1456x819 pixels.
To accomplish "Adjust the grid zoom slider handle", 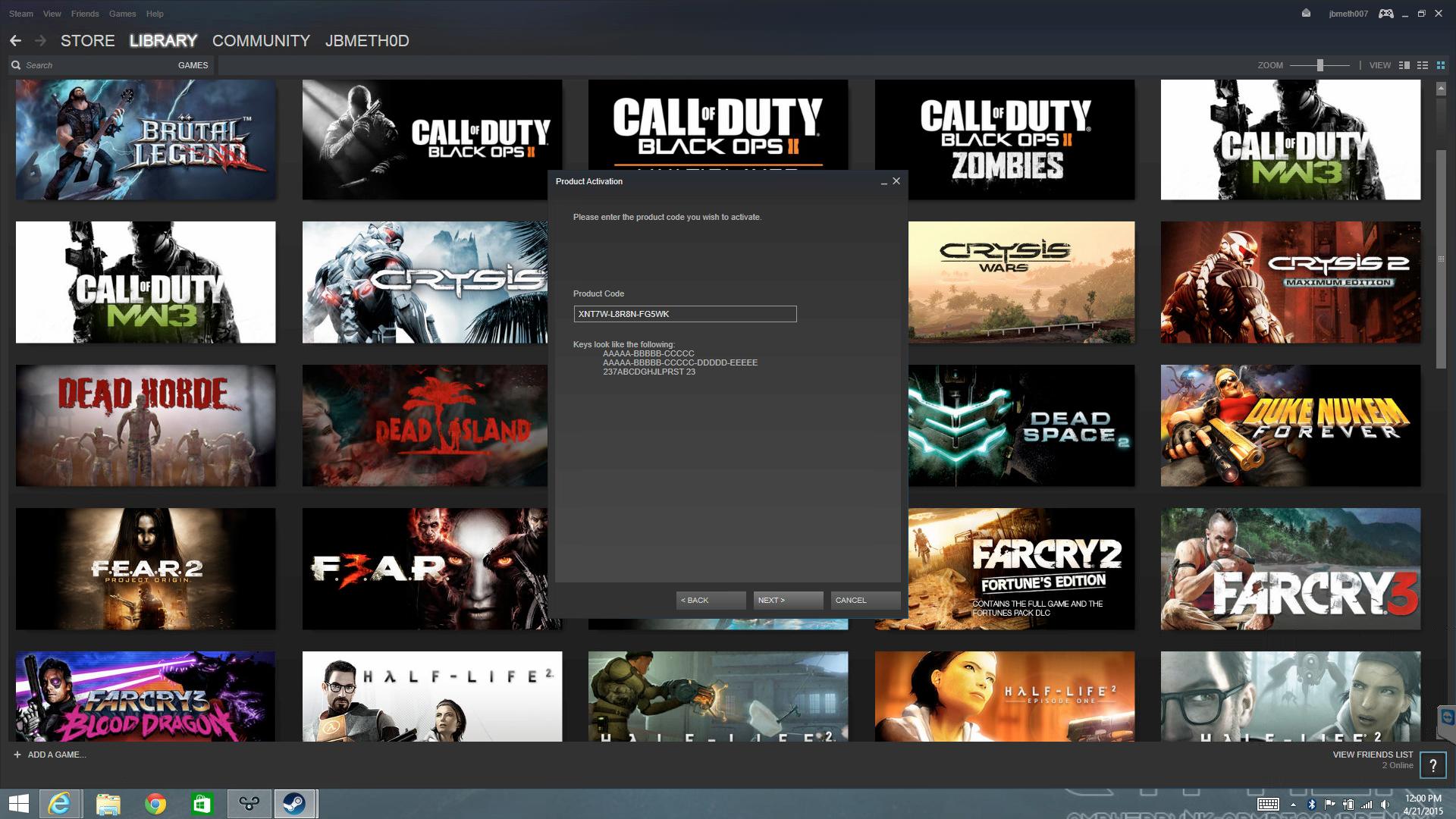I will click(1320, 65).
